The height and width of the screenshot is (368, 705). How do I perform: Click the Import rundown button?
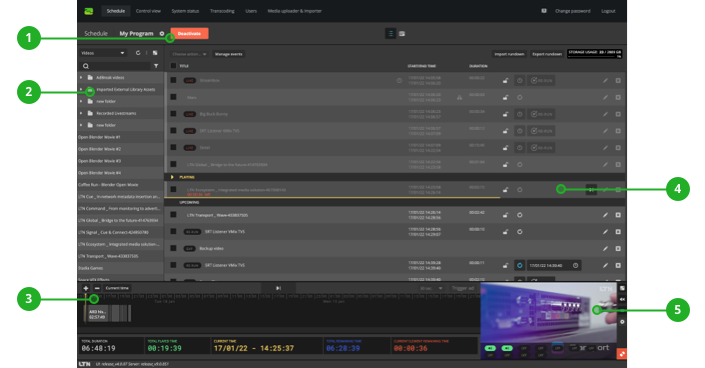coord(509,54)
